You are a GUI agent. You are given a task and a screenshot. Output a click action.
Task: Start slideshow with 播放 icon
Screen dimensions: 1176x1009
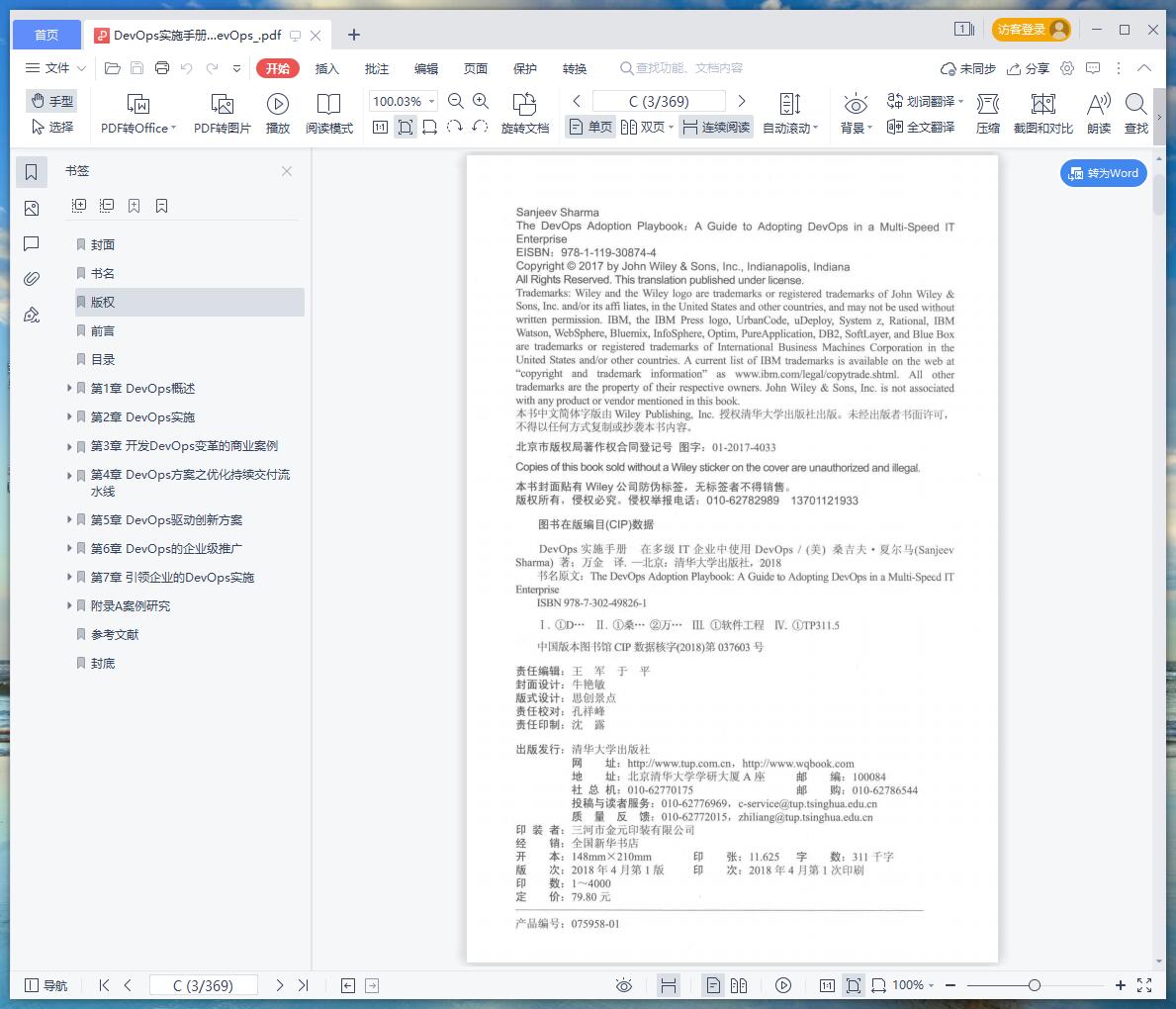click(278, 114)
